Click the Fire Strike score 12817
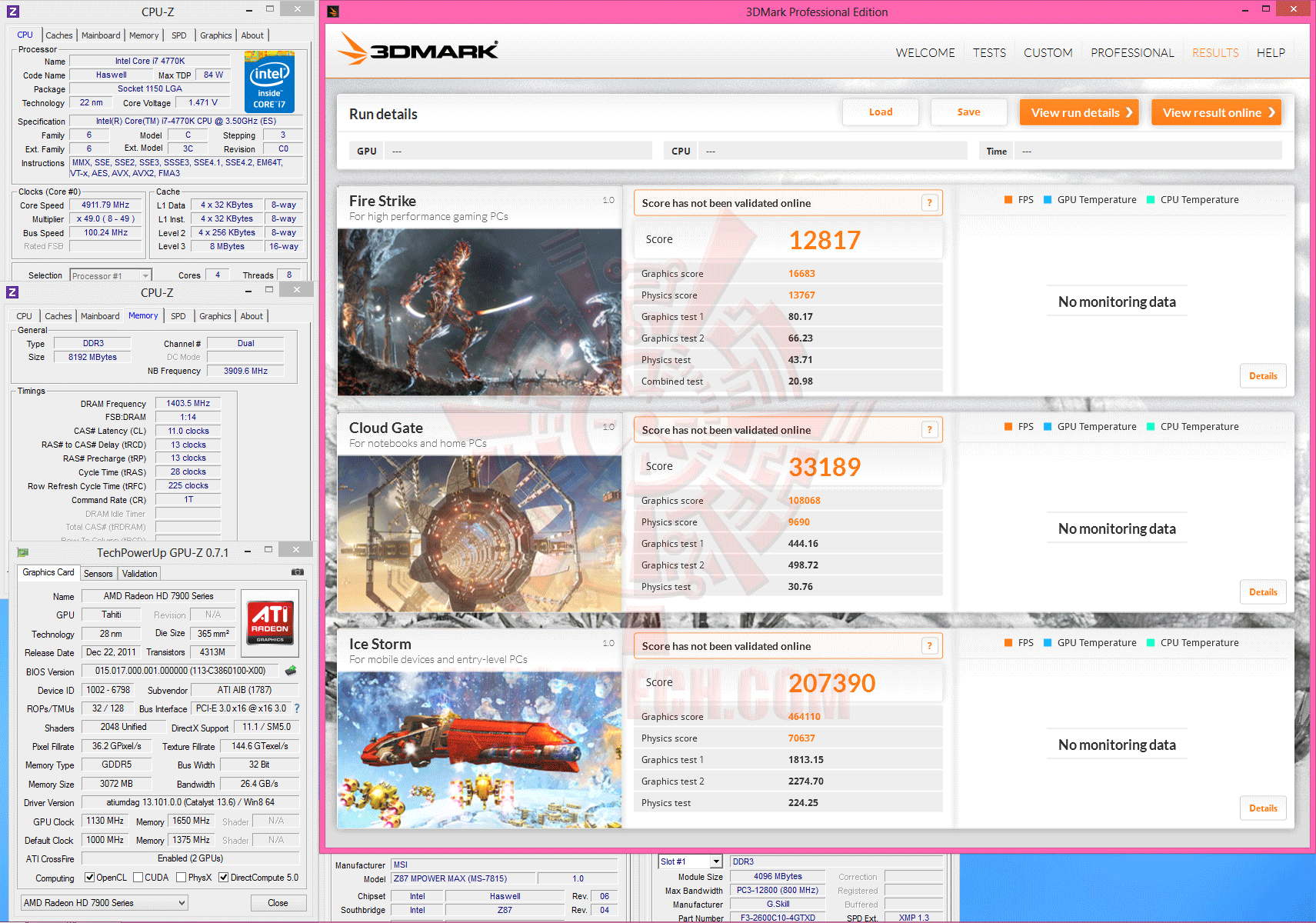This screenshot has height=923, width=1316. pos(825,241)
